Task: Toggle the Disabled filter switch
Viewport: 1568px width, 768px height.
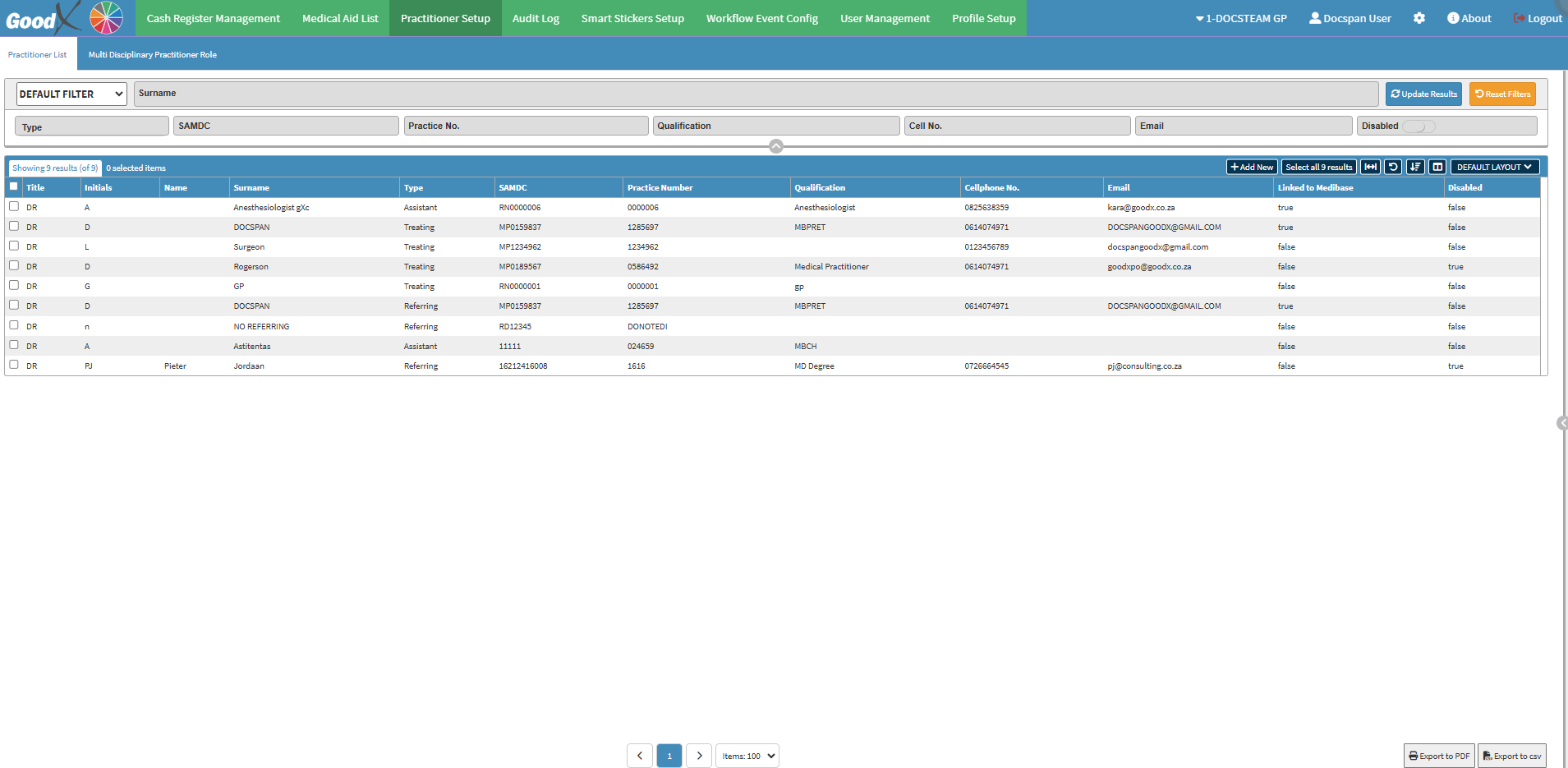Action: [x=1419, y=126]
